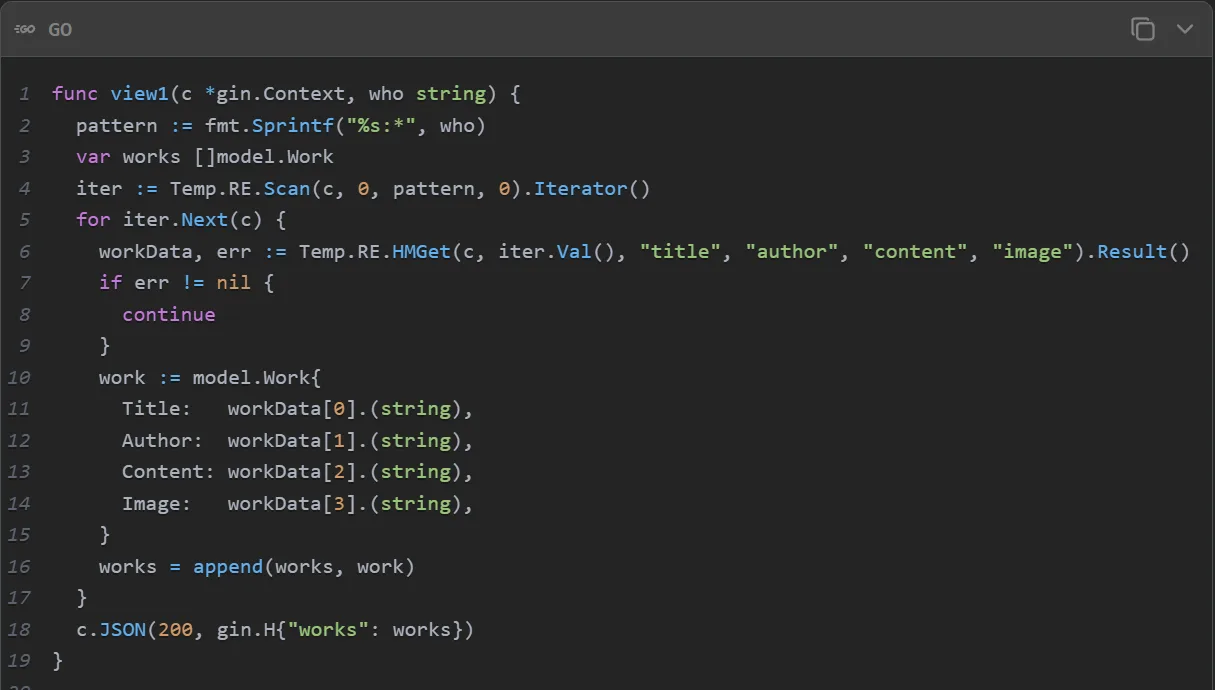Click the nil keyword

(234, 283)
